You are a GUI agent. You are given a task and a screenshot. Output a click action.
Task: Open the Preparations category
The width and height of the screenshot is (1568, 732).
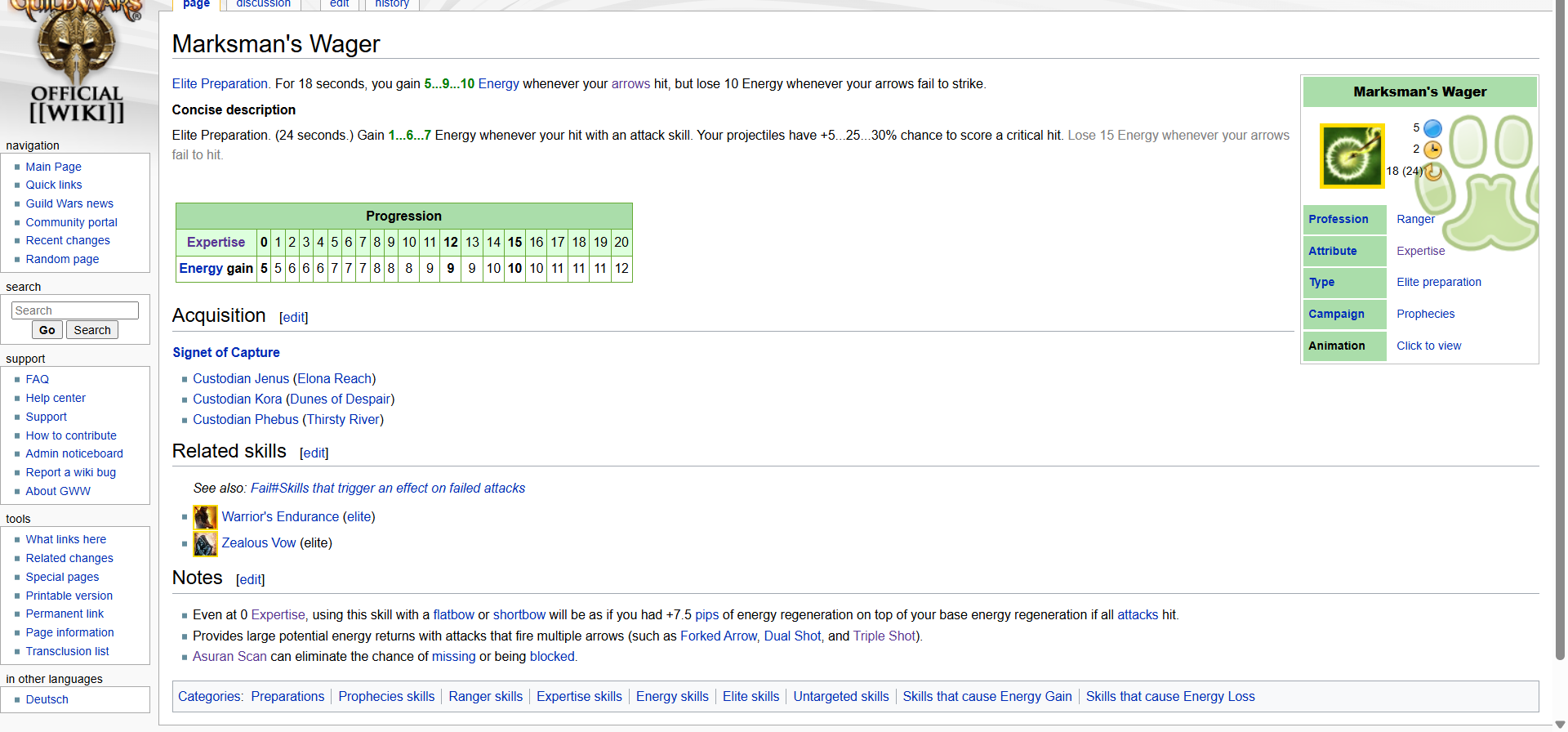pos(287,697)
